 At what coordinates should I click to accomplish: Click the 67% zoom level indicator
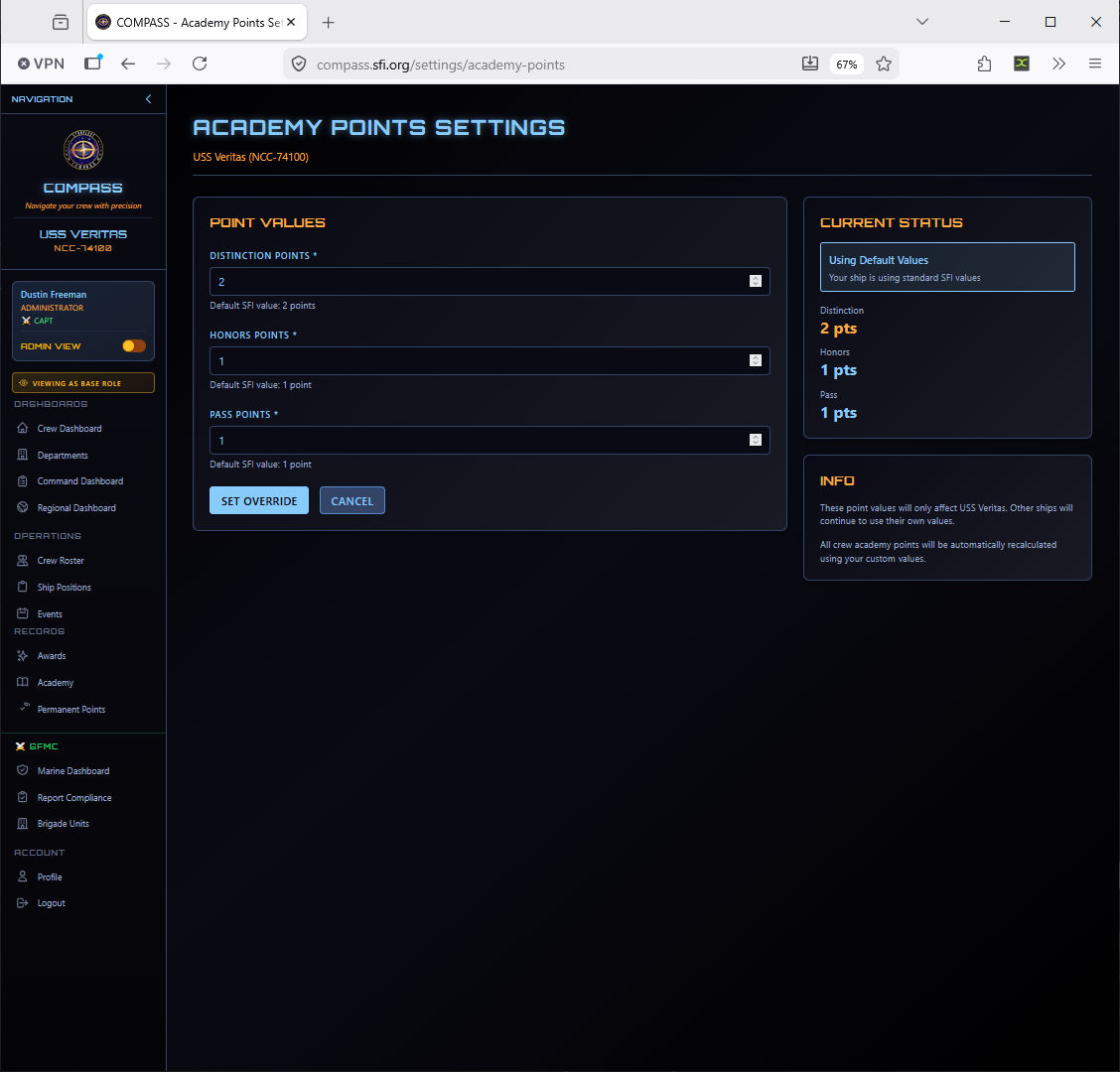pyautogui.click(x=846, y=65)
